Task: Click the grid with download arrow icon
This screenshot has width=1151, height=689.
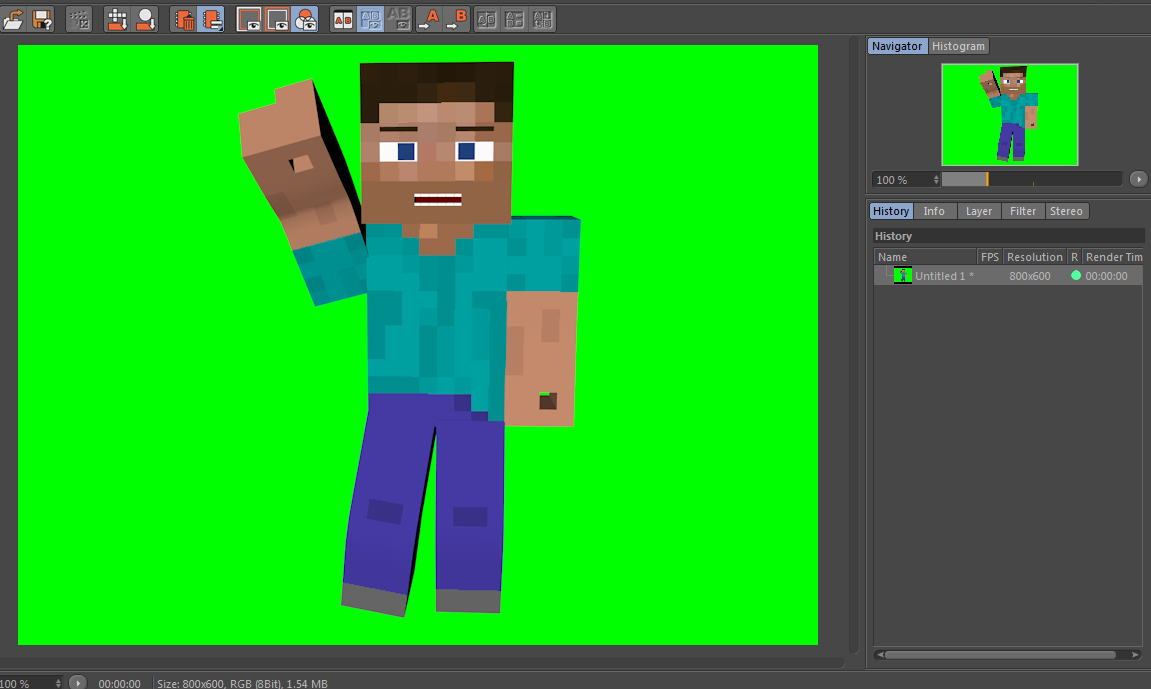Action: tap(117, 19)
